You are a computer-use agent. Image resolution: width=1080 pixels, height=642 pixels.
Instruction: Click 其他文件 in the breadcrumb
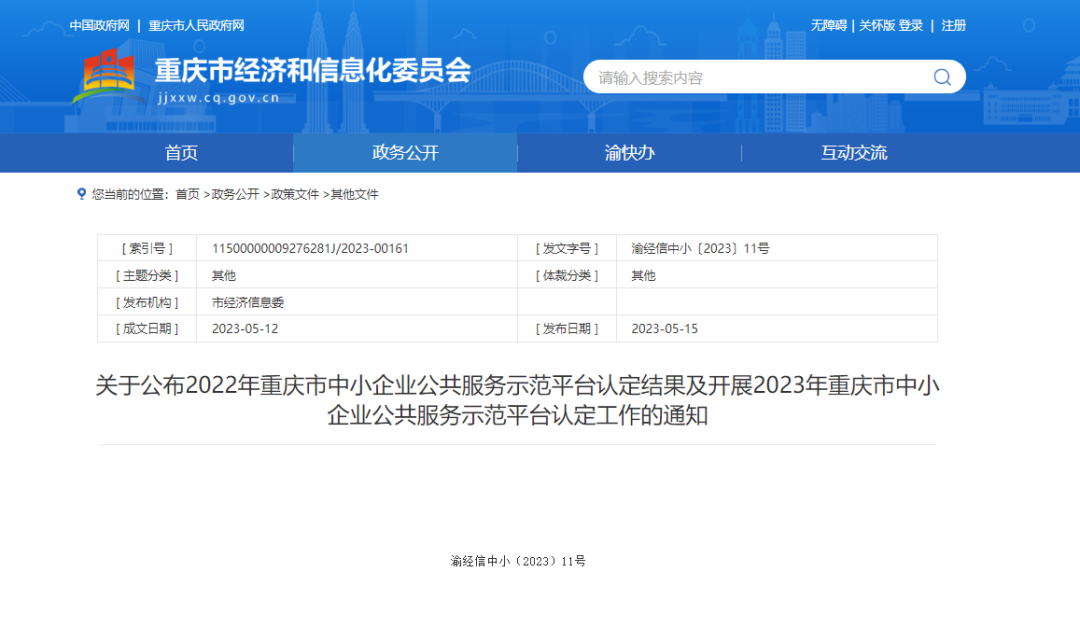355,194
